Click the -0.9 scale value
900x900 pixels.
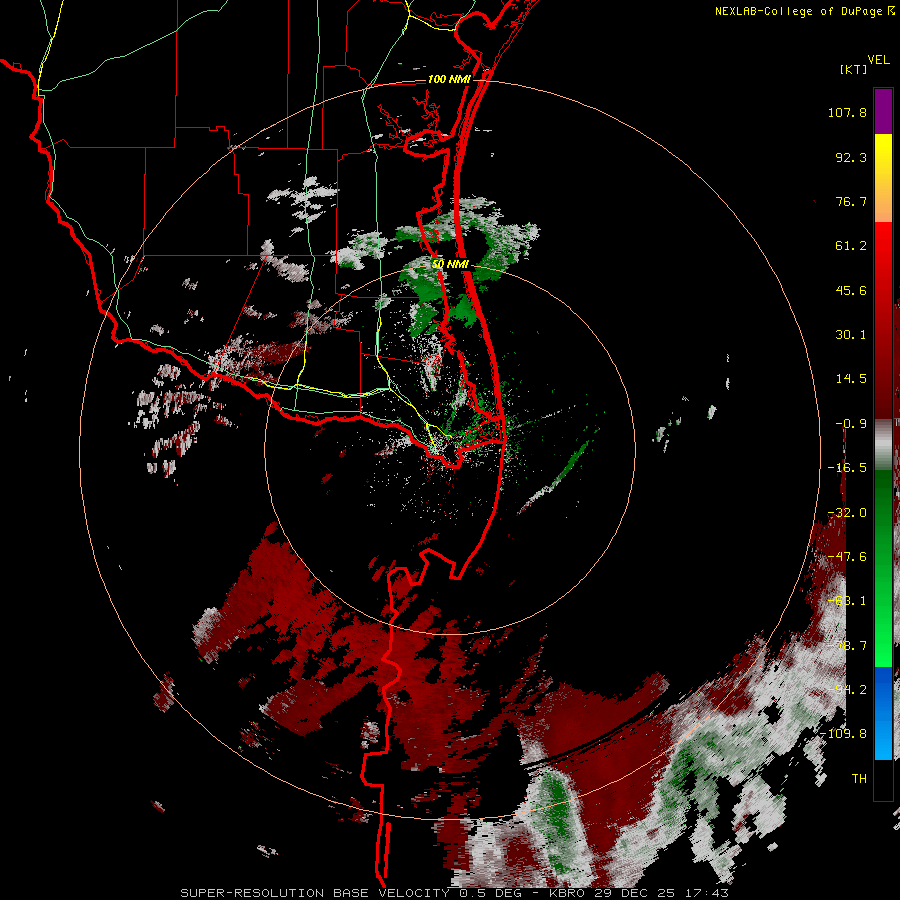[851, 424]
